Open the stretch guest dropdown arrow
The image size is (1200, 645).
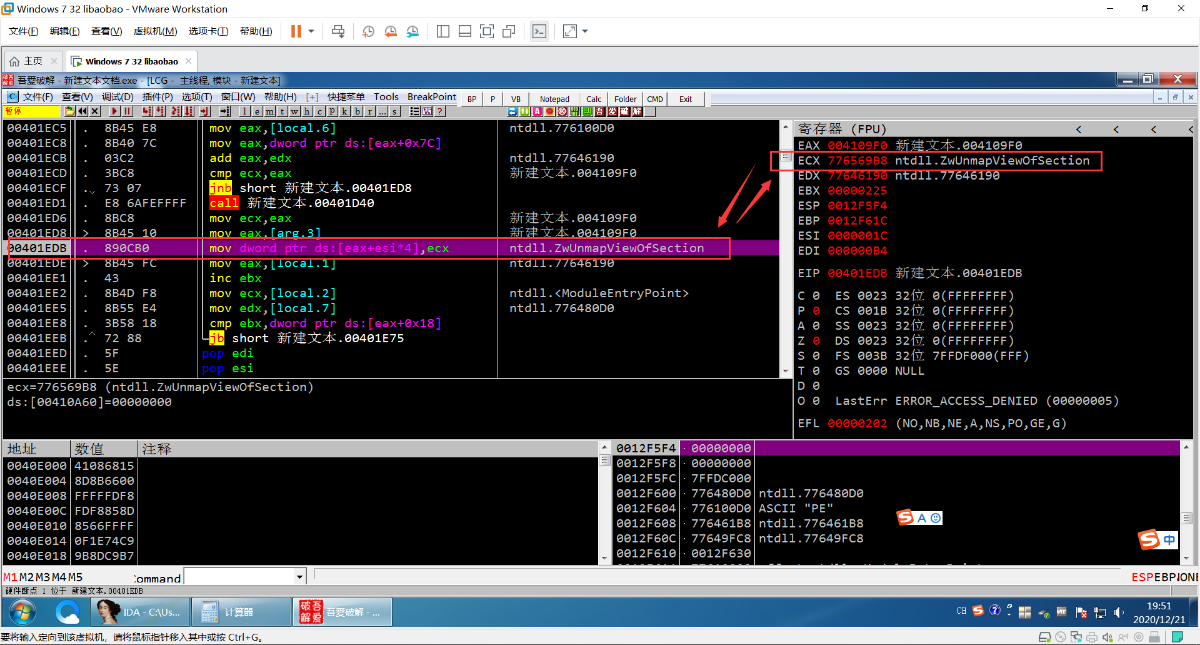coord(584,31)
